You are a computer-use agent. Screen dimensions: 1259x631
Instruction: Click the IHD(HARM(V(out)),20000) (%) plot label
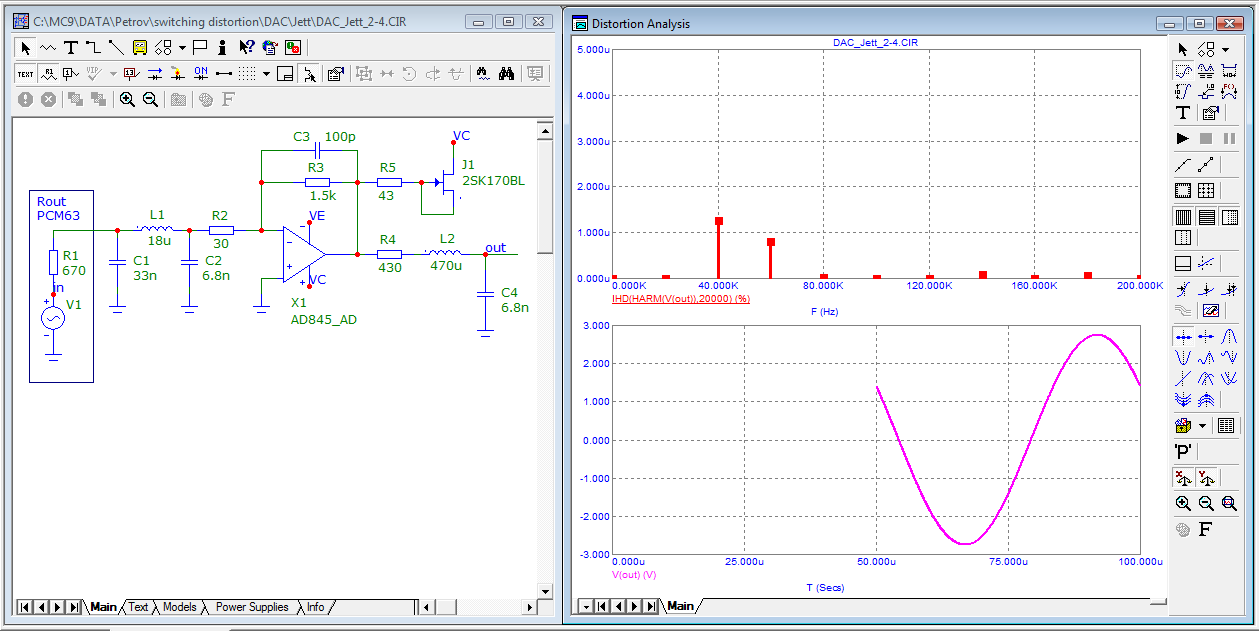(680, 299)
